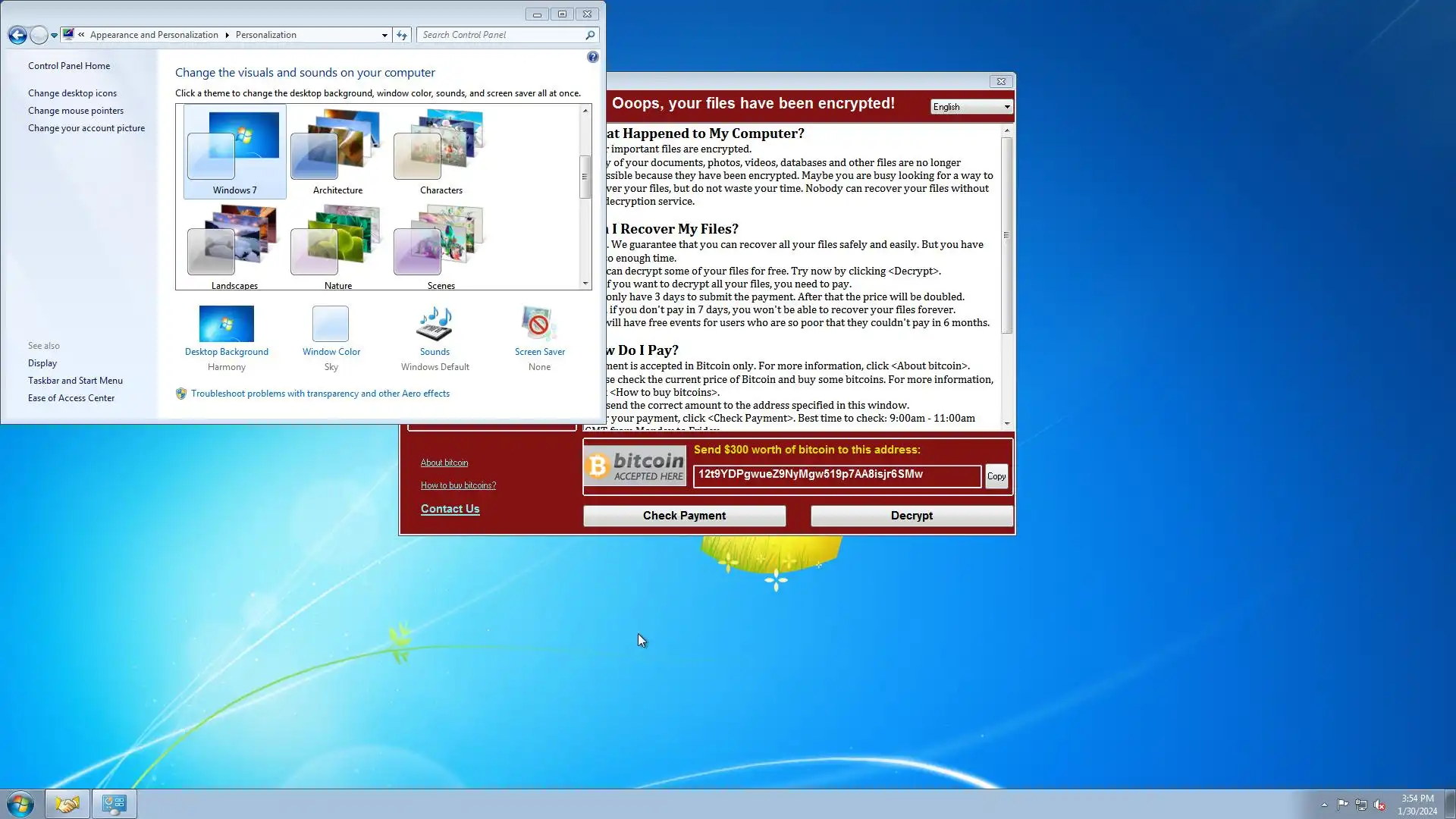Expand the address bar history dropdown
Viewport: 1456px width, 819px height.
coord(384,35)
